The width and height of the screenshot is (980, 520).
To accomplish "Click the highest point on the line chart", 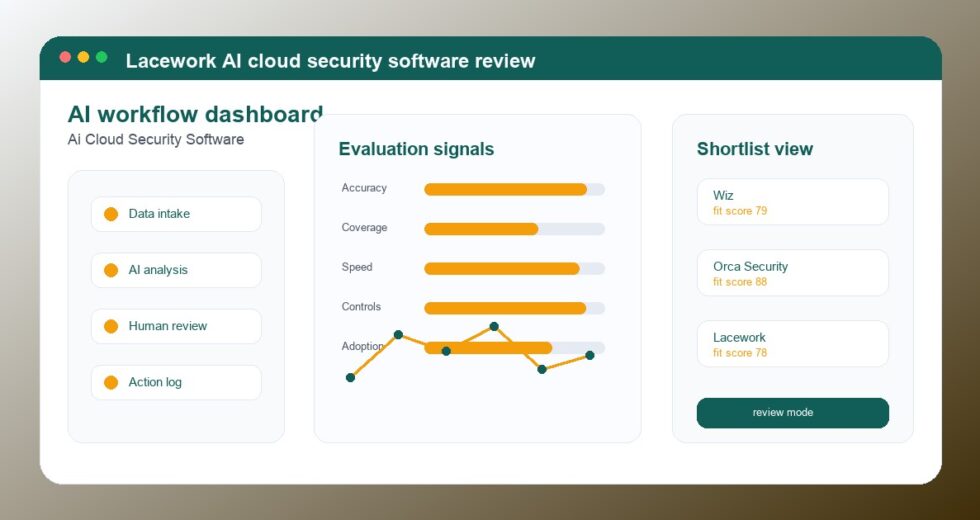I will tap(494, 326).
